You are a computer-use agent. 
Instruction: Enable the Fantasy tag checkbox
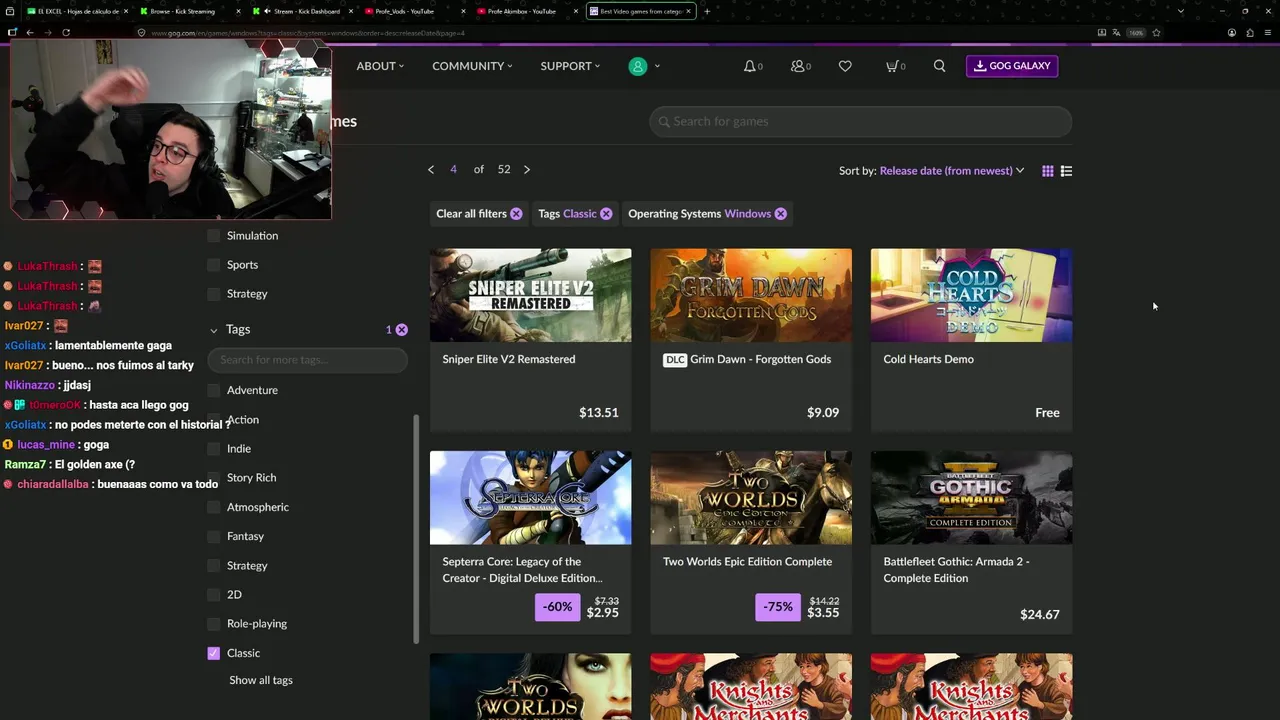point(213,536)
